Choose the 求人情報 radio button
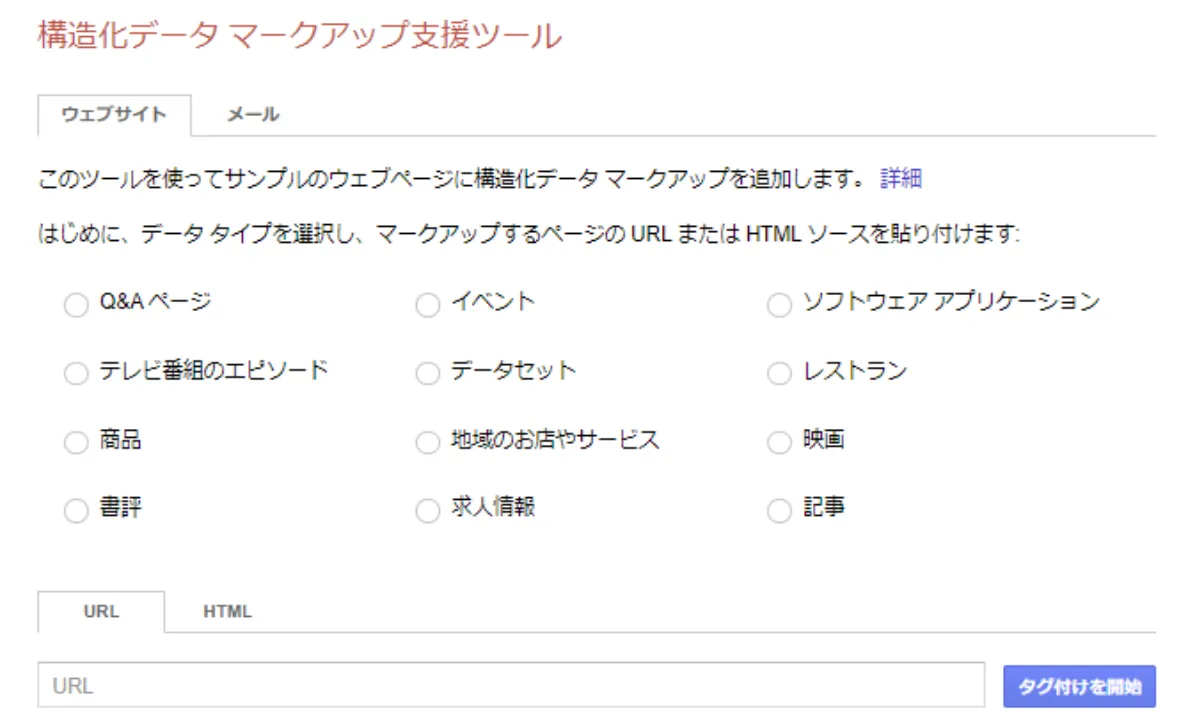 pyautogui.click(x=427, y=510)
